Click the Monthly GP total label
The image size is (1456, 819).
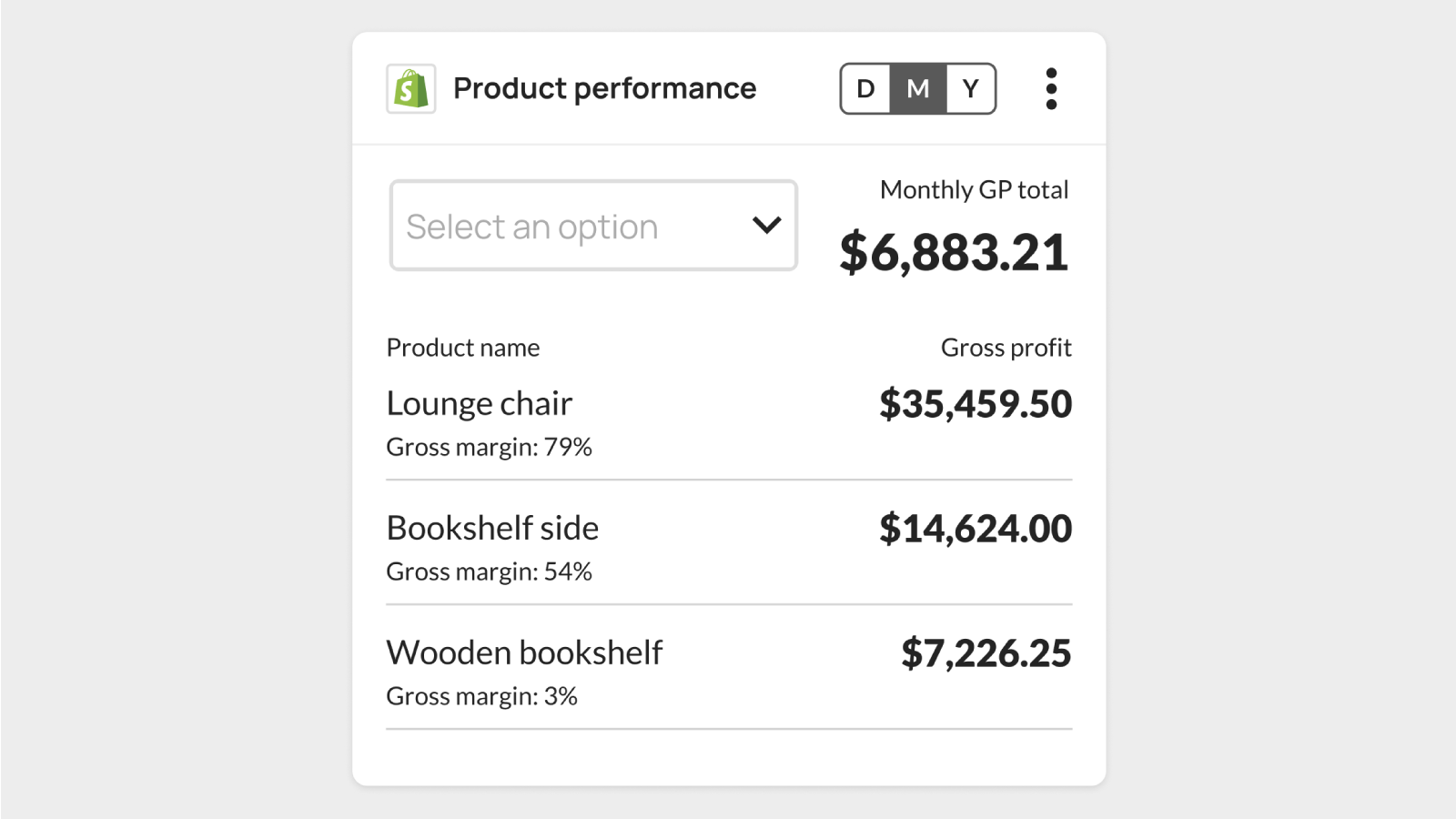click(975, 189)
